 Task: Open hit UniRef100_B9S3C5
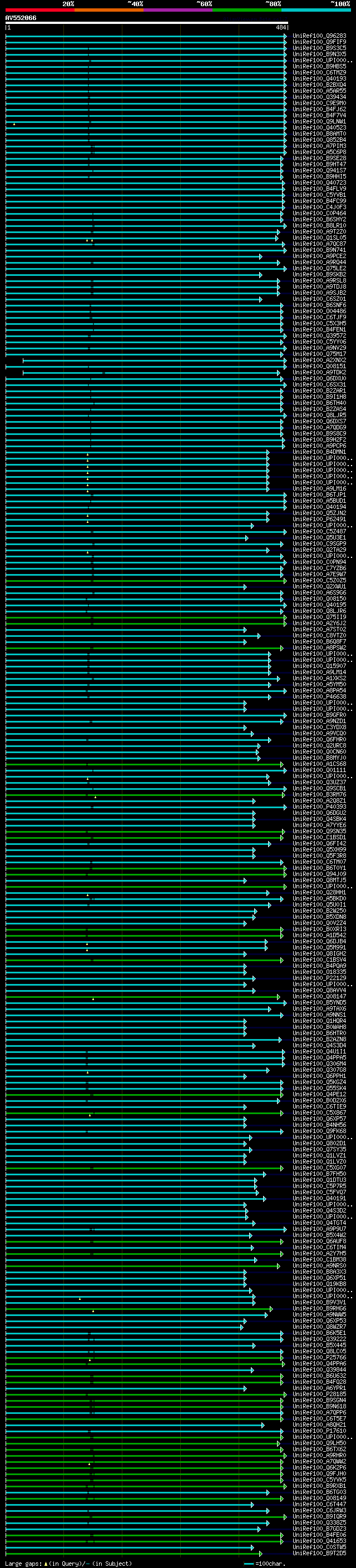click(x=319, y=48)
